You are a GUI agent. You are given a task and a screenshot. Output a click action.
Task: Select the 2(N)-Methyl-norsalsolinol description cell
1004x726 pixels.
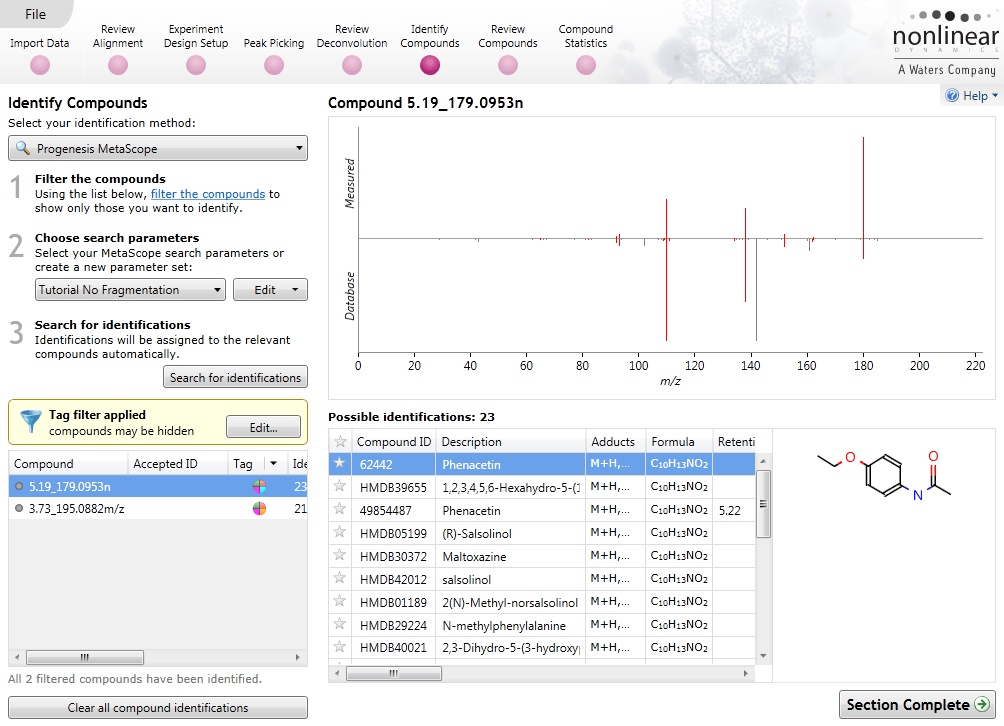tap(510, 602)
